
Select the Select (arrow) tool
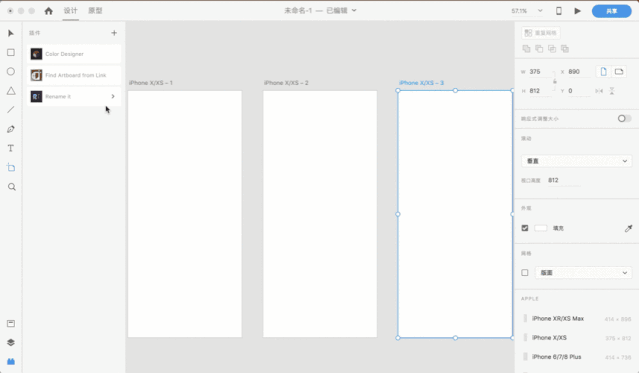[x=11, y=33]
